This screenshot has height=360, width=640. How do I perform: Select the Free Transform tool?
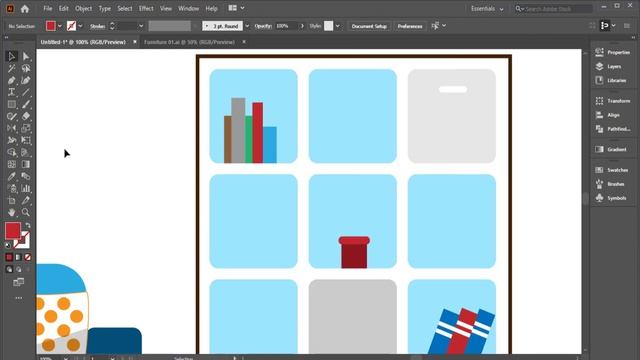[x=26, y=140]
